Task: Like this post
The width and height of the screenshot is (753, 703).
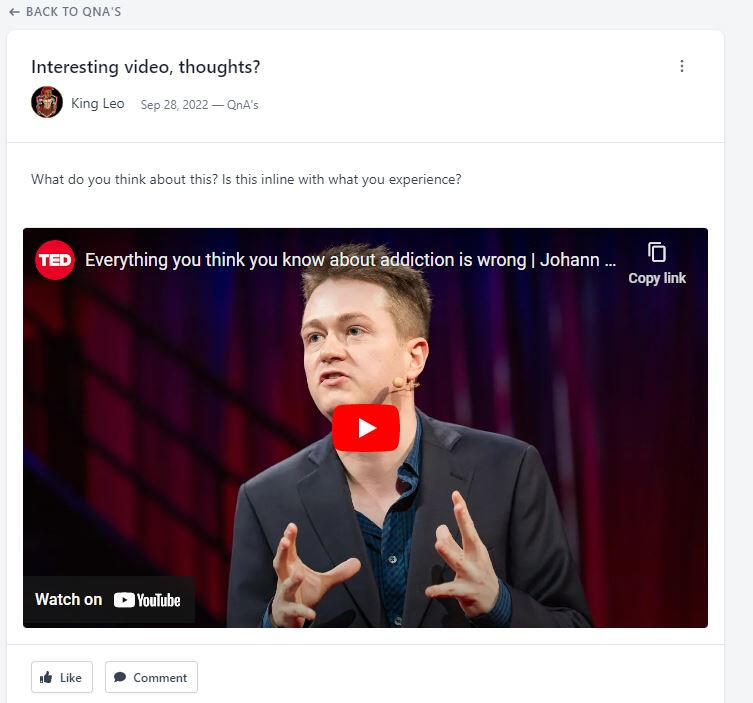Action: [x=62, y=677]
